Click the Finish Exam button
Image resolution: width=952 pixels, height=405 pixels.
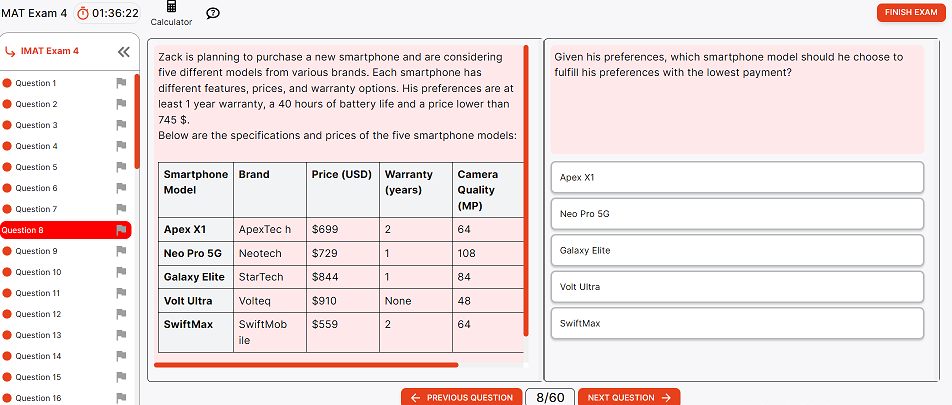(x=911, y=12)
